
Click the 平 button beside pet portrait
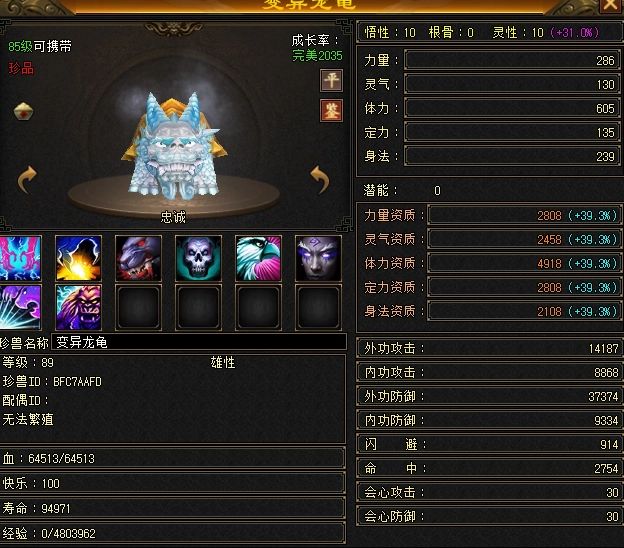331,80
